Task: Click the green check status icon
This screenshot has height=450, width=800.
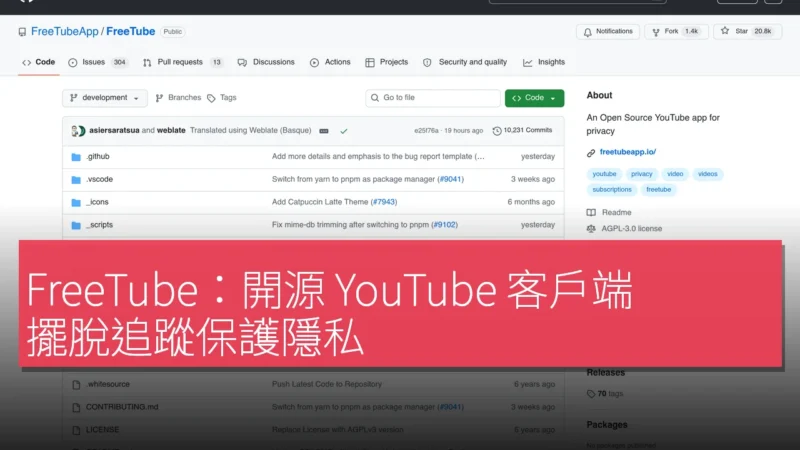Action: tap(344, 131)
